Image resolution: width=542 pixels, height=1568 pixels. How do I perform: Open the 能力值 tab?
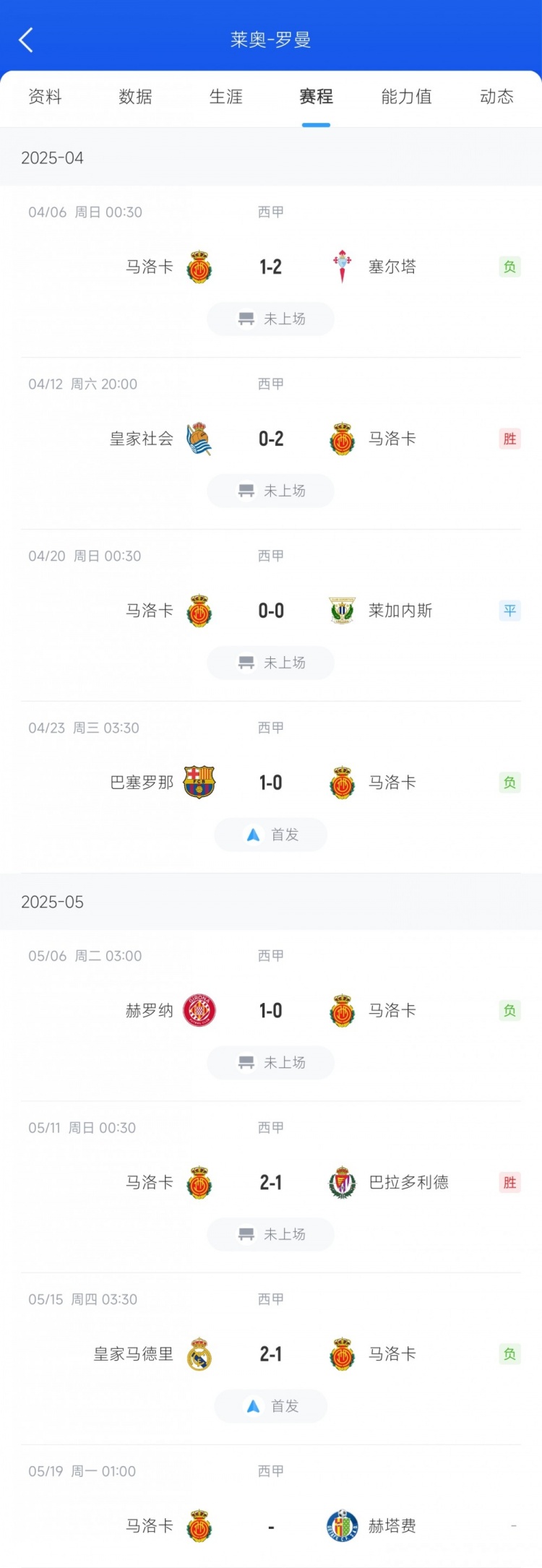pyautogui.click(x=406, y=97)
